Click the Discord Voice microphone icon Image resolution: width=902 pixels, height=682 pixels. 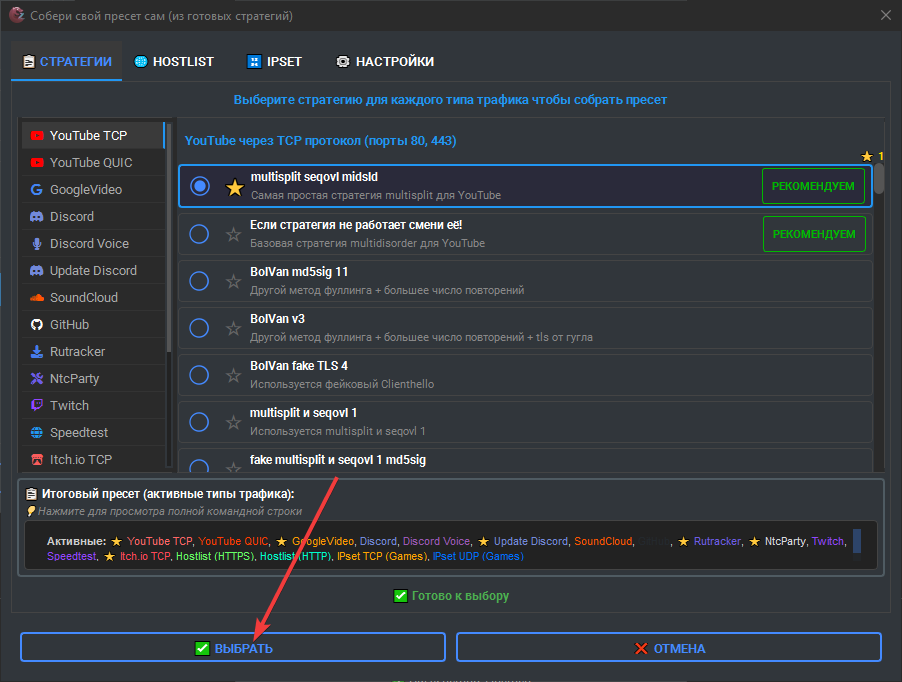(37, 244)
